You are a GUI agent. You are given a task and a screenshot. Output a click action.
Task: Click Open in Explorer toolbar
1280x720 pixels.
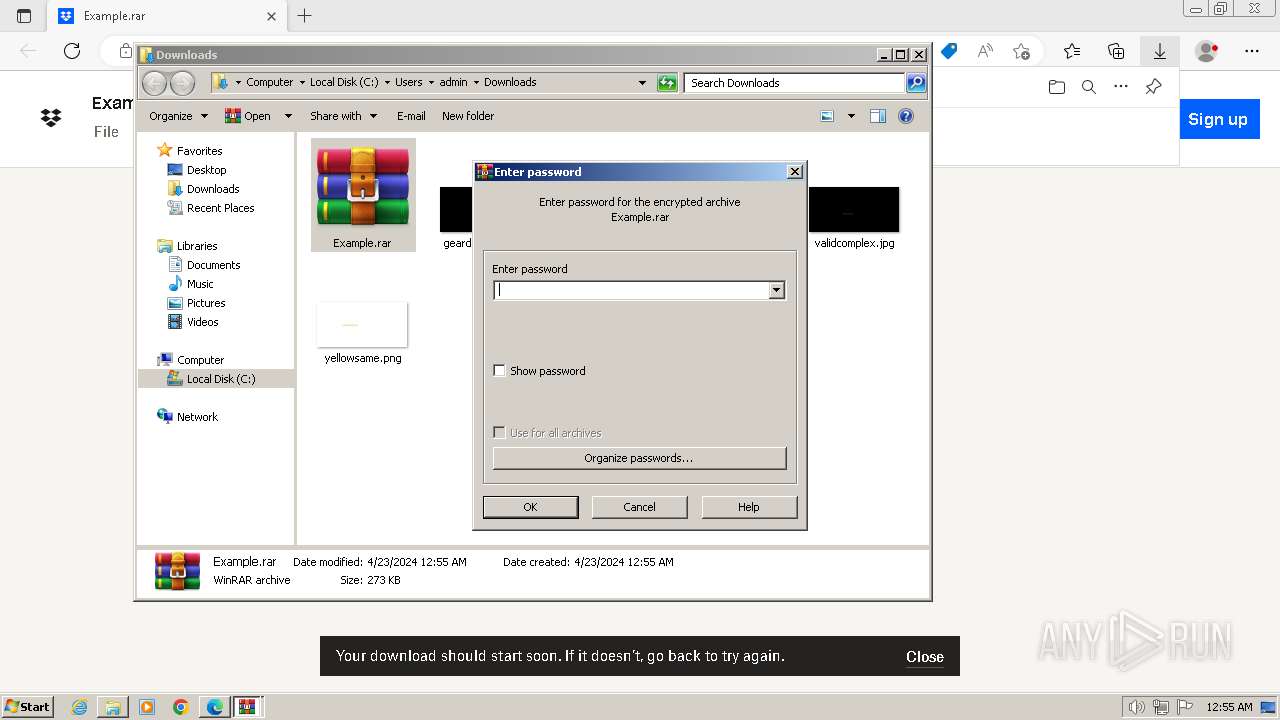[248, 116]
